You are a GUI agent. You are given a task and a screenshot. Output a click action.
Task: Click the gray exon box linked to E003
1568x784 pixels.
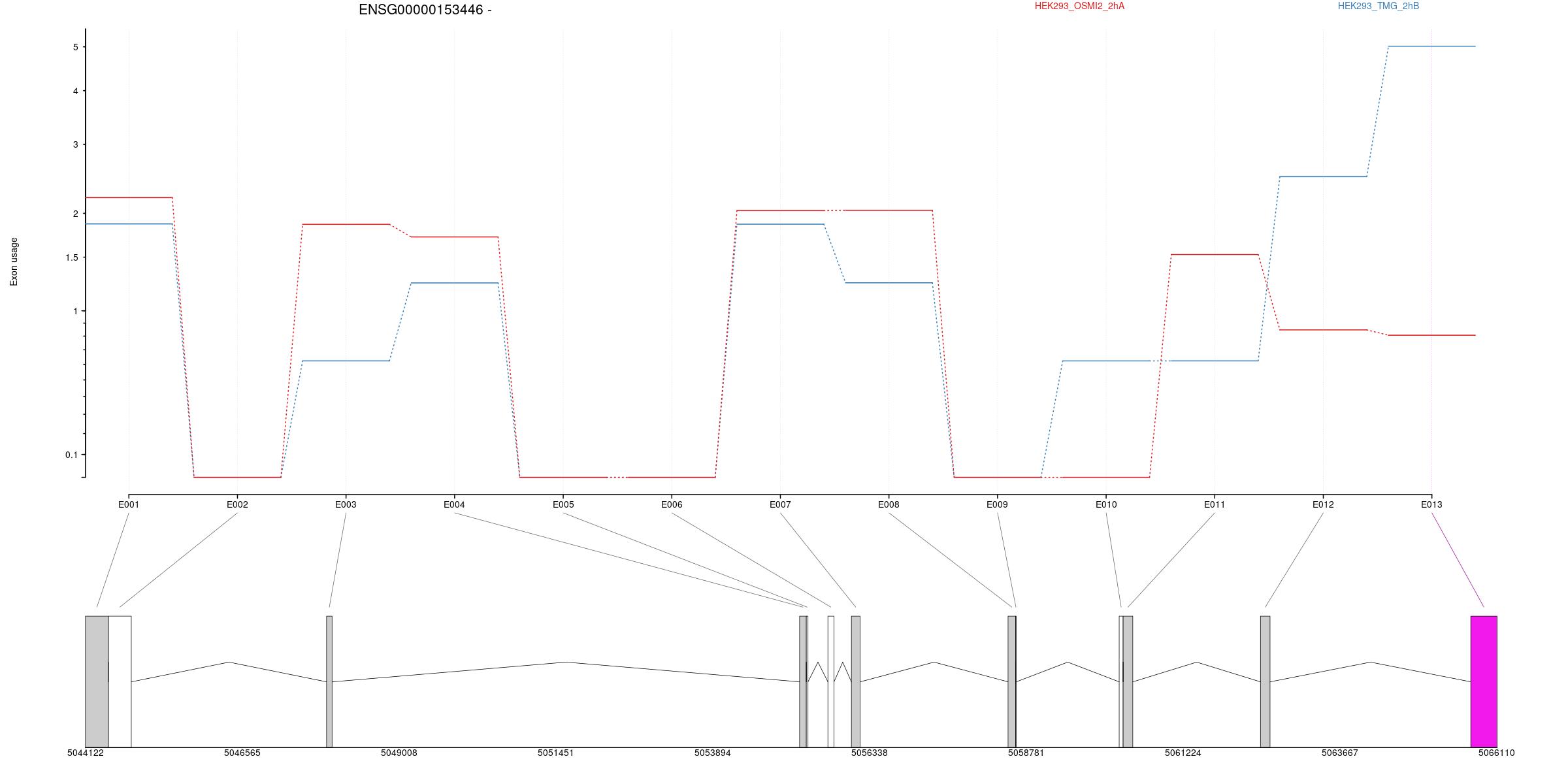pos(329,681)
